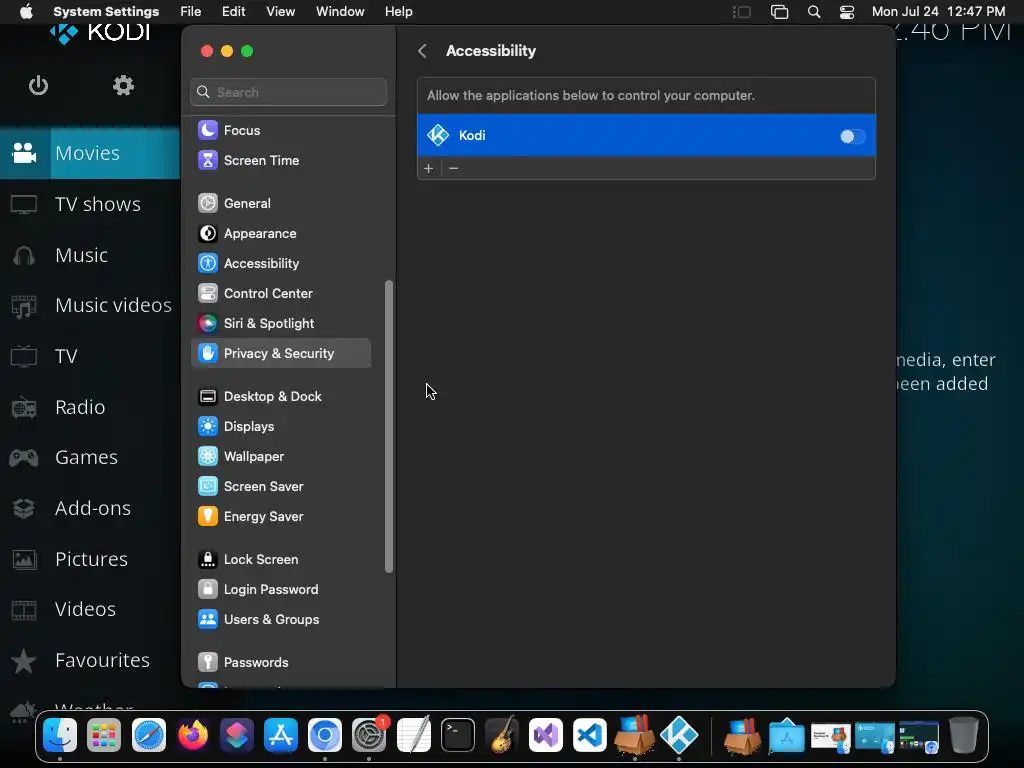Open the Help menu
Viewport: 1024px width, 768px height.
(398, 12)
